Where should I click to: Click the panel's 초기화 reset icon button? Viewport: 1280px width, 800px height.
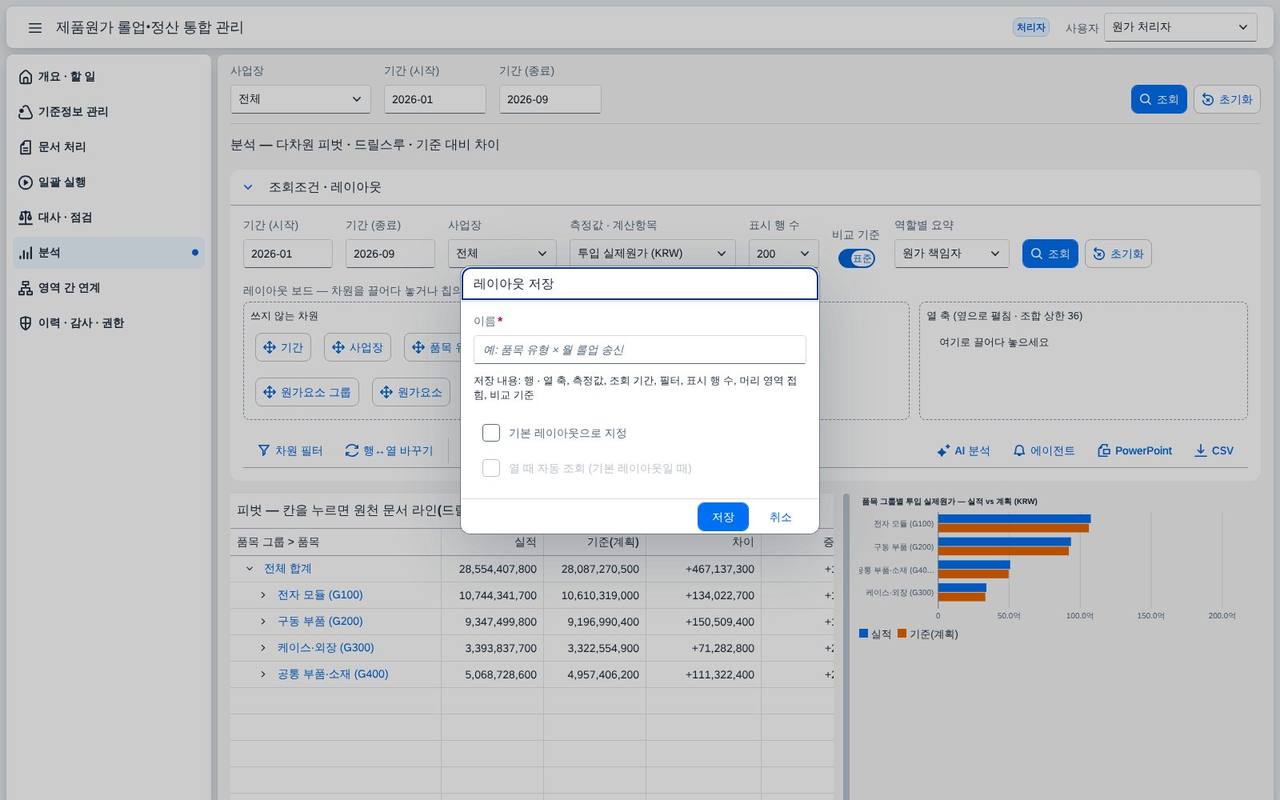(1118, 254)
